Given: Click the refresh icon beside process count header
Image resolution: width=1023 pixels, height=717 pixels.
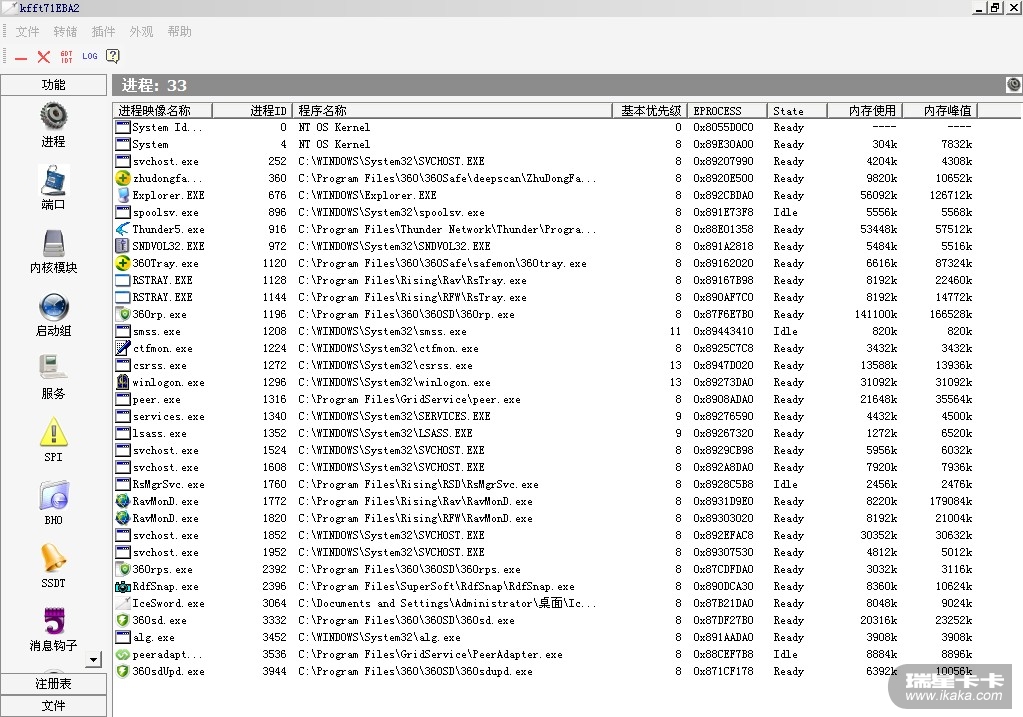Looking at the screenshot, I should pyautogui.click(x=1013, y=84).
